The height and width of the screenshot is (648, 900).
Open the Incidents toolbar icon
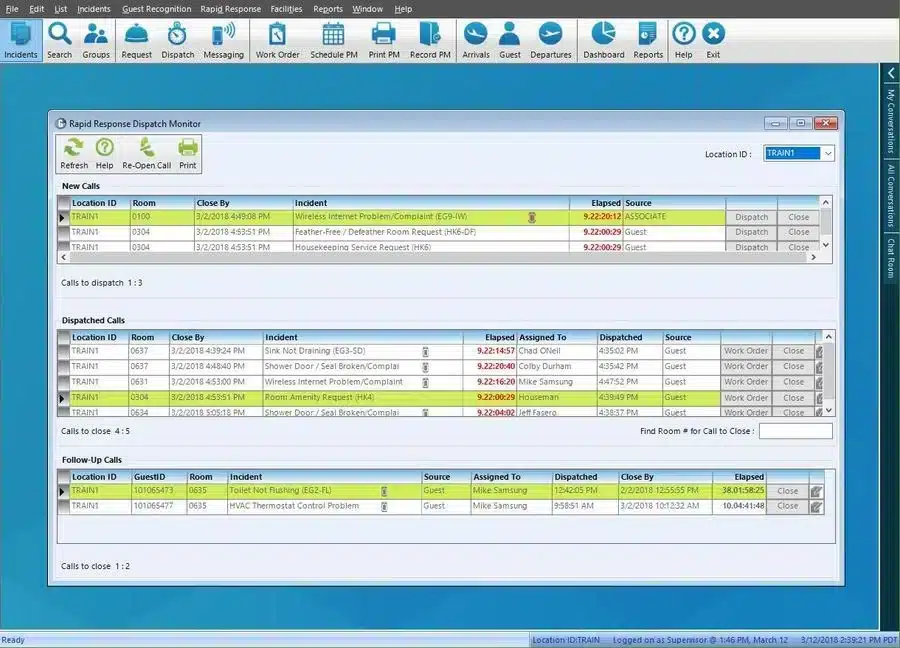tap(21, 40)
